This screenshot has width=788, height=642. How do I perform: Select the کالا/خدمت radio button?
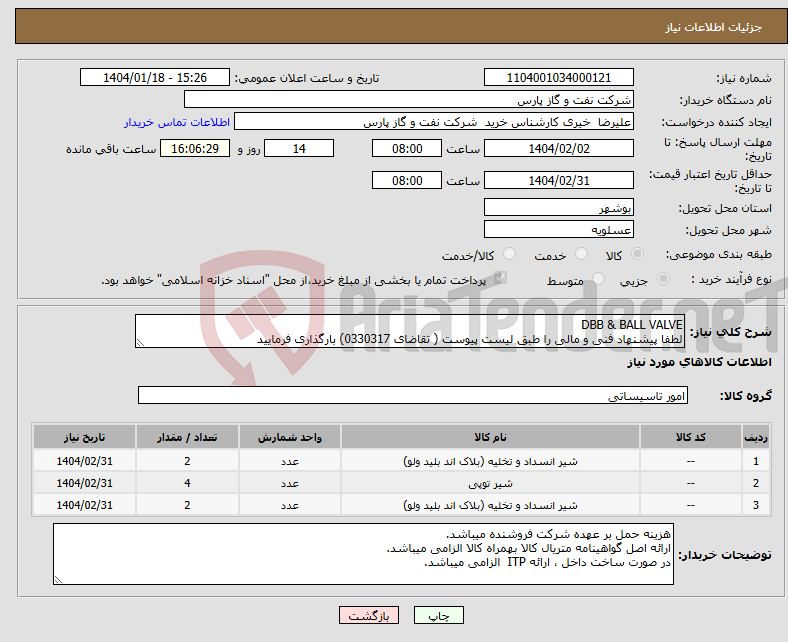(510, 254)
